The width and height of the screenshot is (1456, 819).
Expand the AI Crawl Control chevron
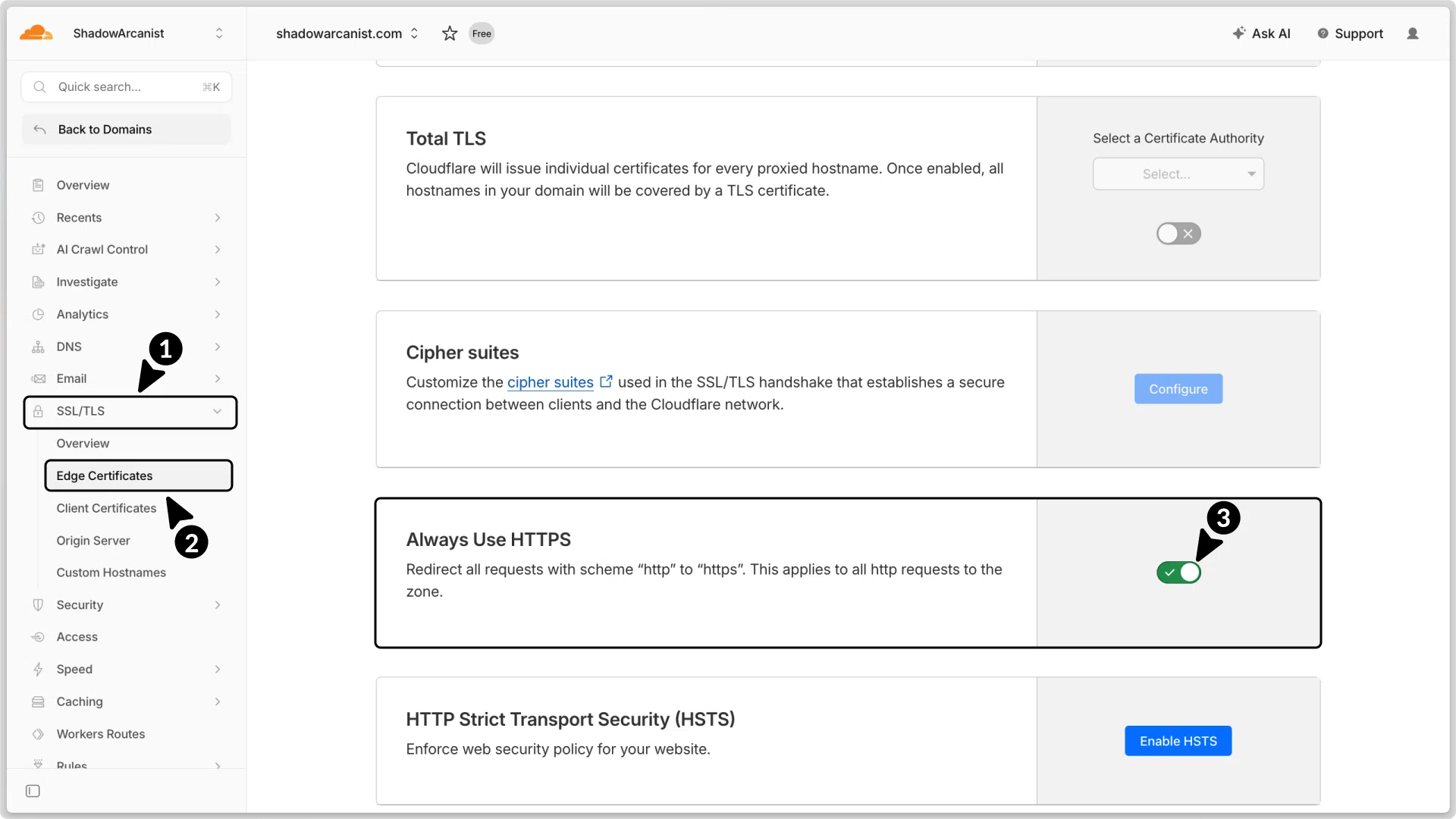218,249
